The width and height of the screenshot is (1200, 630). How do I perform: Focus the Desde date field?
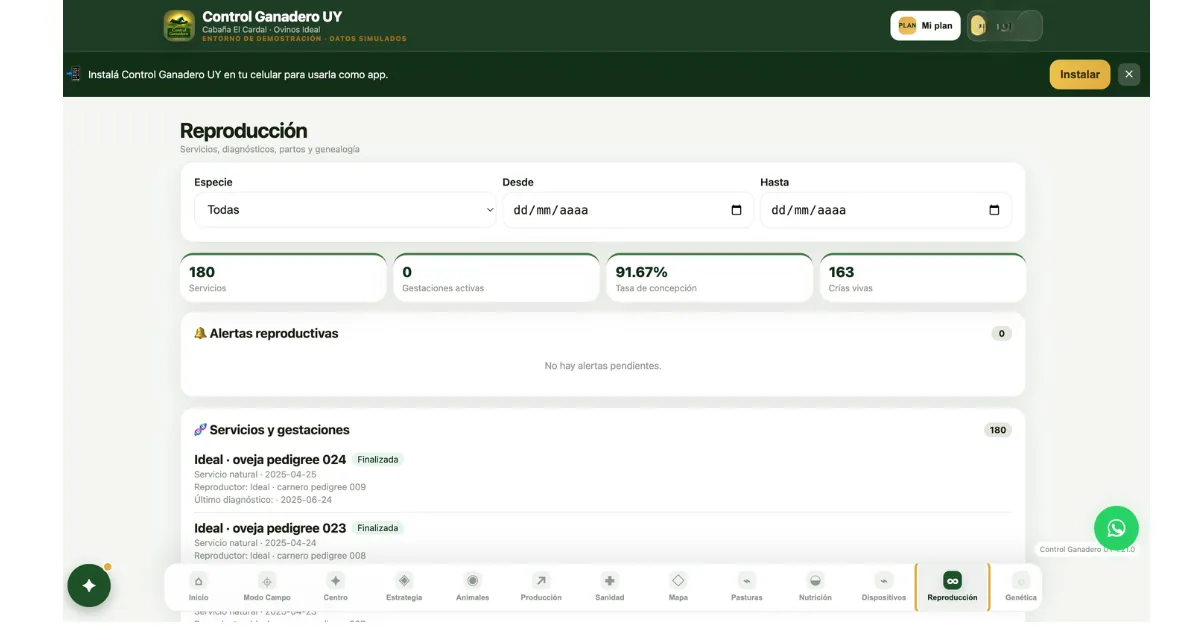628,210
